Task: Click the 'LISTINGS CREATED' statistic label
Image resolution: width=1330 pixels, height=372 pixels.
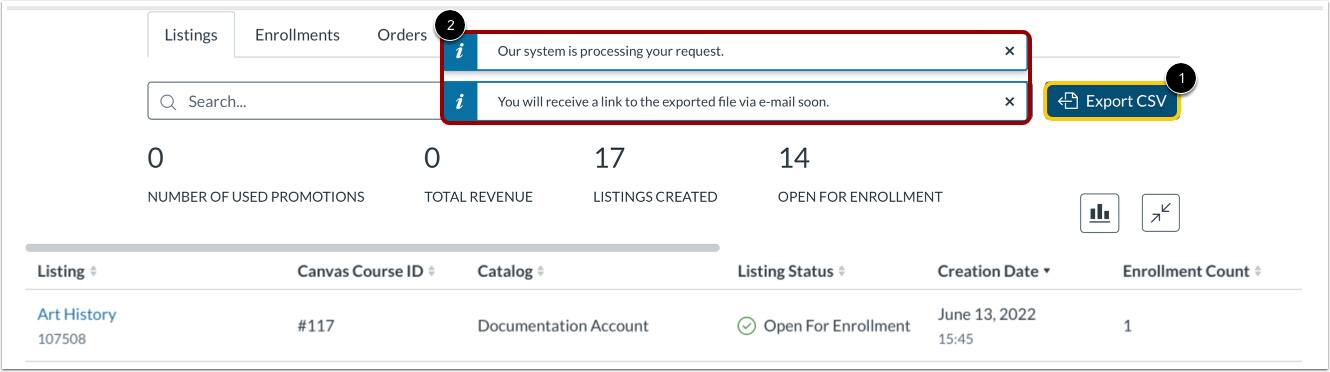Action: 655,197
